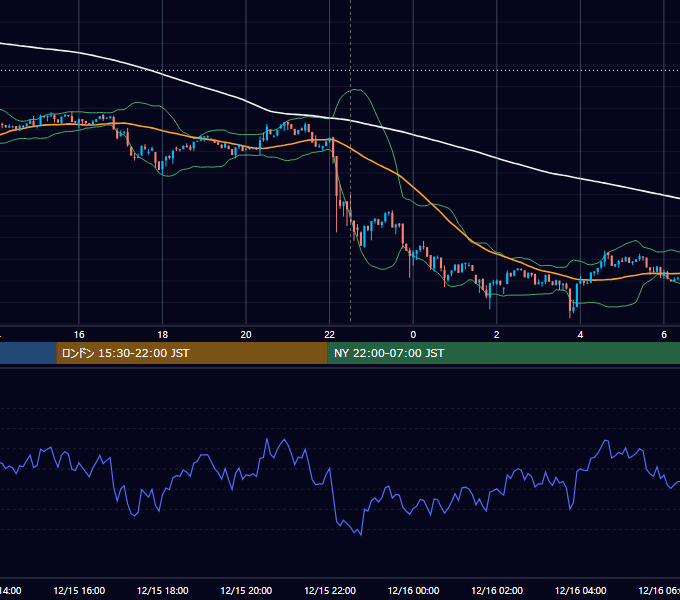Click the hour label 20 on upper time axis
This screenshot has width=680, height=600.
[246, 335]
